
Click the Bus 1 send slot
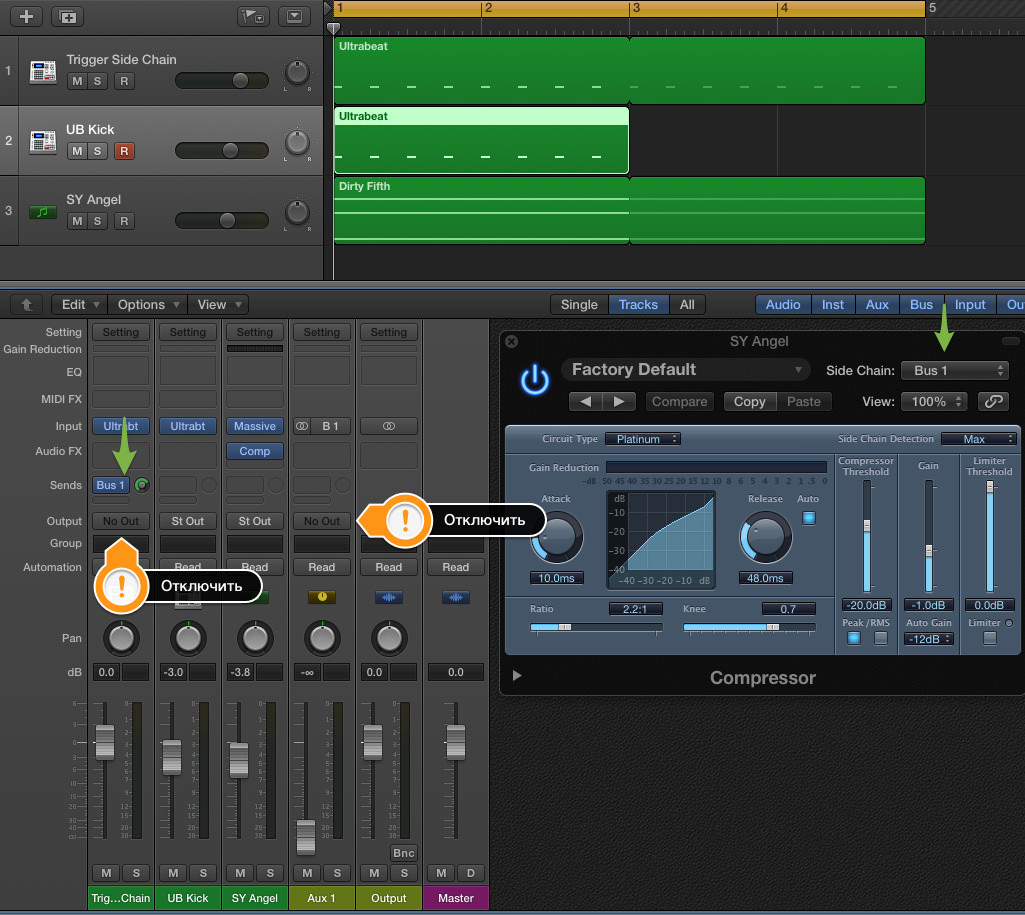click(110, 485)
